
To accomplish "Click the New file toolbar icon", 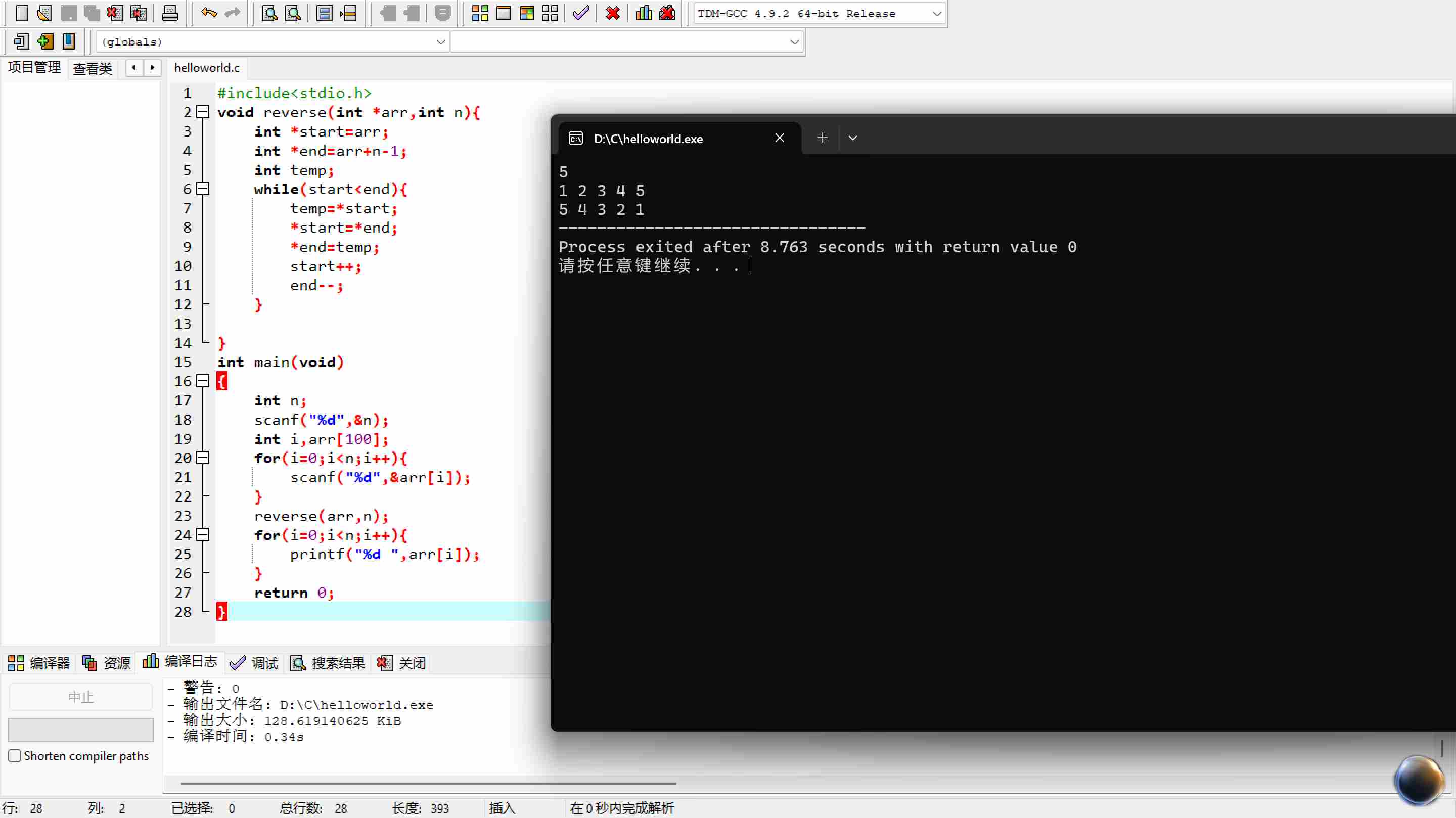I will click(x=21, y=13).
